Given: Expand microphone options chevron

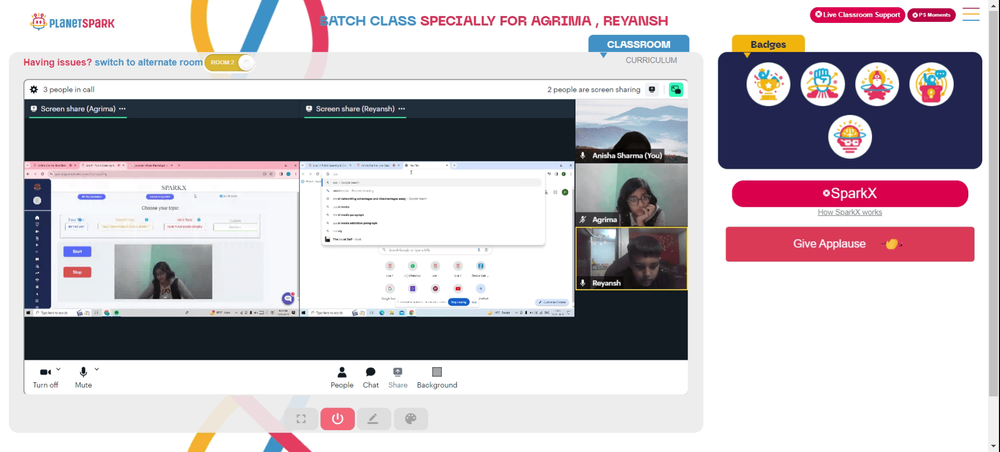Looking at the screenshot, I should click(97, 369).
